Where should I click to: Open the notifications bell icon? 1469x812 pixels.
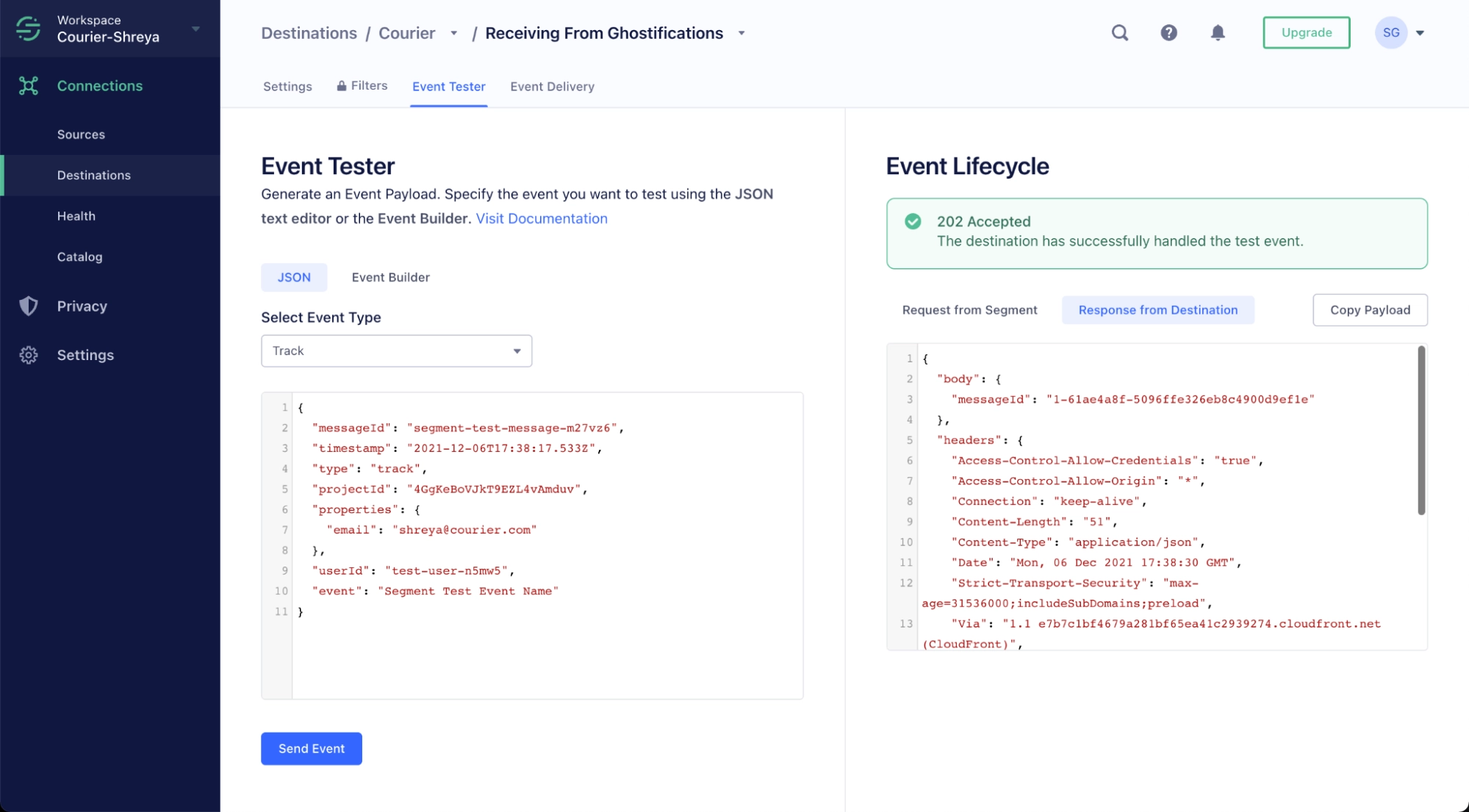1218,32
